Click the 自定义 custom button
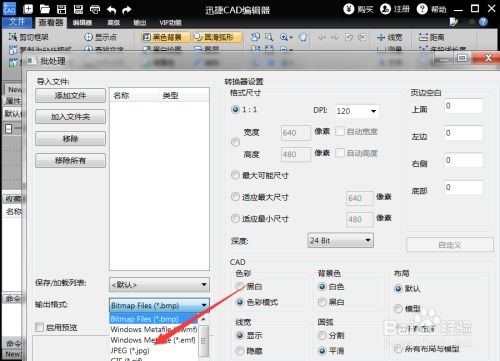This screenshot has width=500, height=361. (x=450, y=245)
